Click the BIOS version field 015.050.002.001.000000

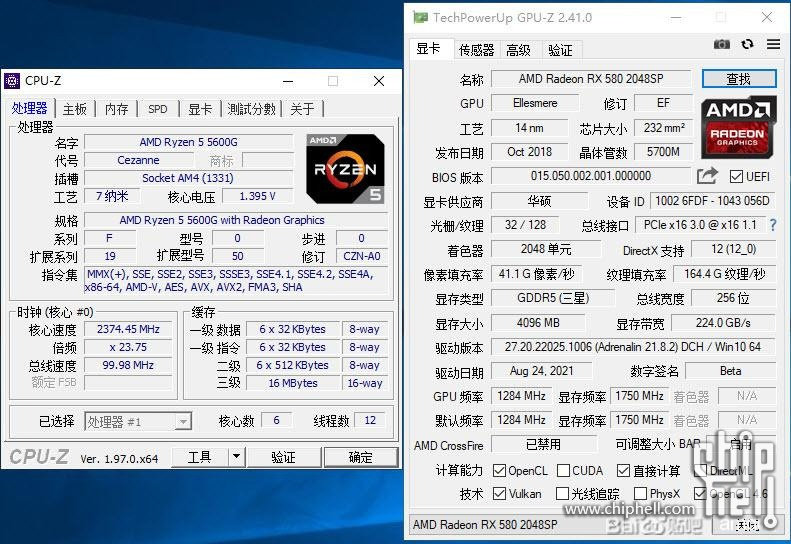pos(591,176)
